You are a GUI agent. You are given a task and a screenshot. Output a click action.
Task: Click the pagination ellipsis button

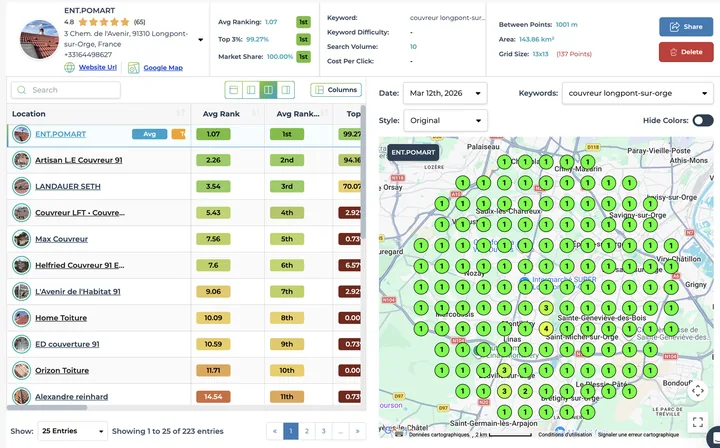click(x=340, y=431)
